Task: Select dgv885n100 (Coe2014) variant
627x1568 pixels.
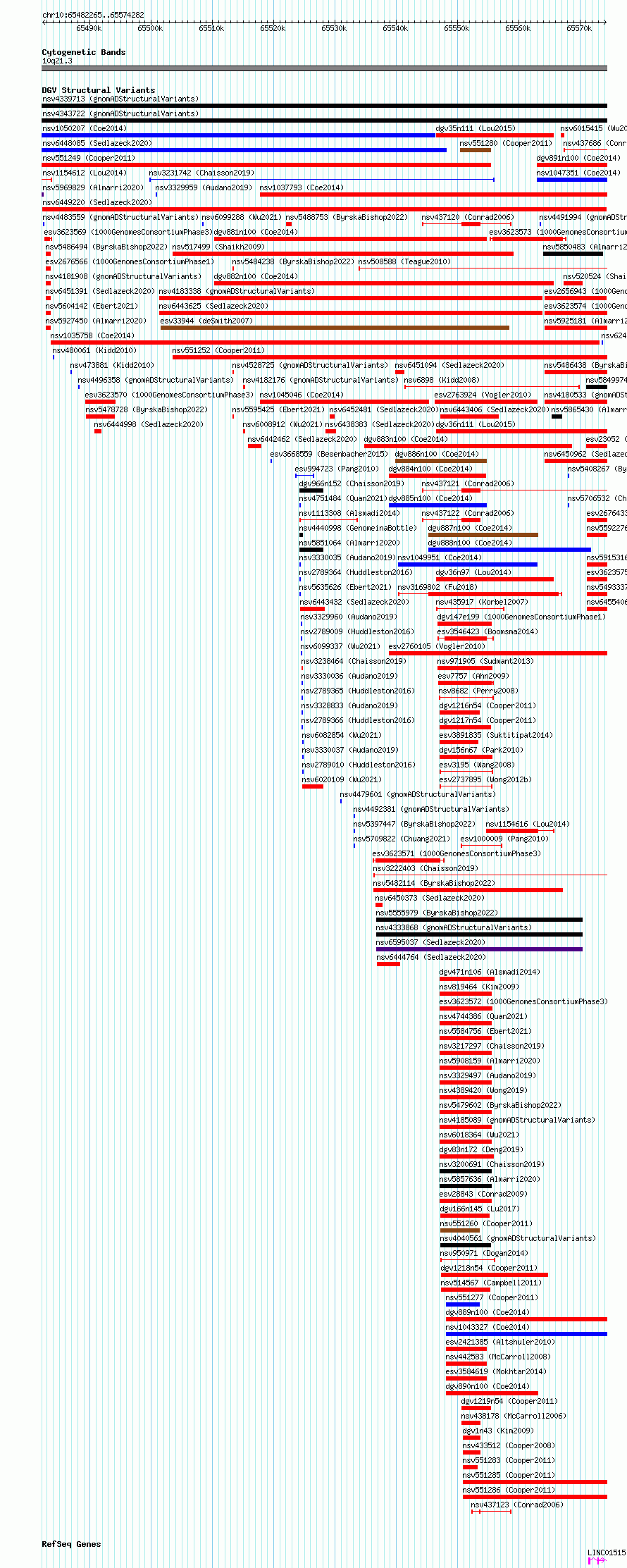Action: (430, 498)
